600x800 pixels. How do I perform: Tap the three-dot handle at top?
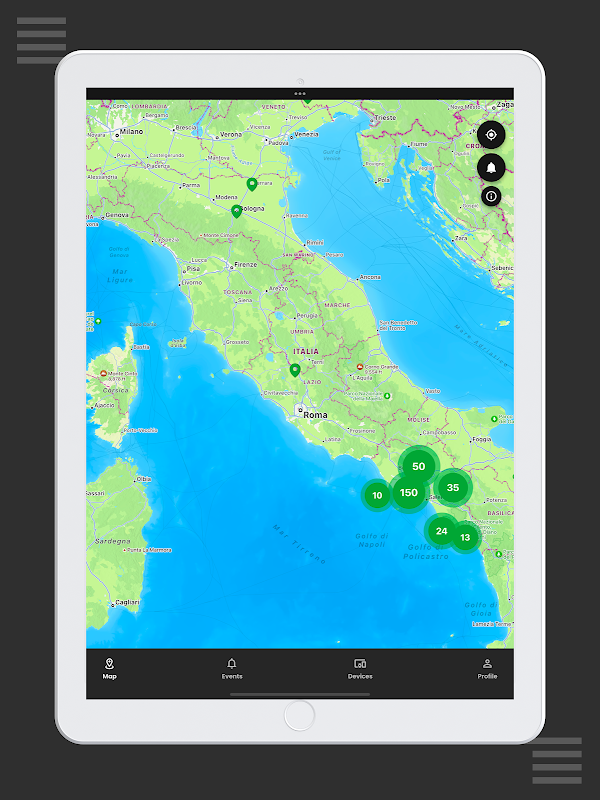point(300,94)
